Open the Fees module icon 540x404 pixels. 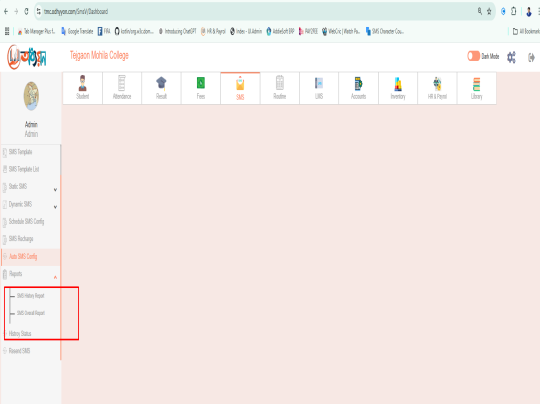201,83
